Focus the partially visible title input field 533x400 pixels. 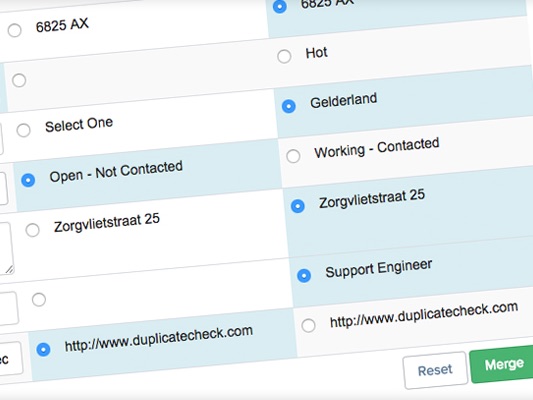tap(8, 308)
